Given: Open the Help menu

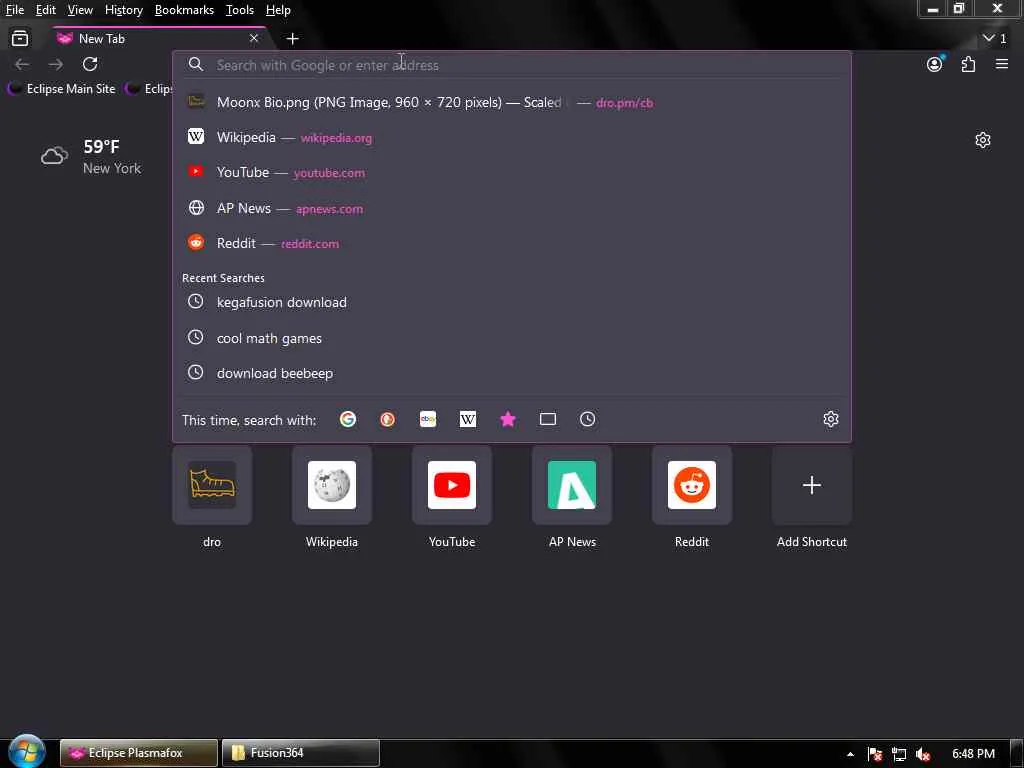Looking at the screenshot, I should click(278, 10).
